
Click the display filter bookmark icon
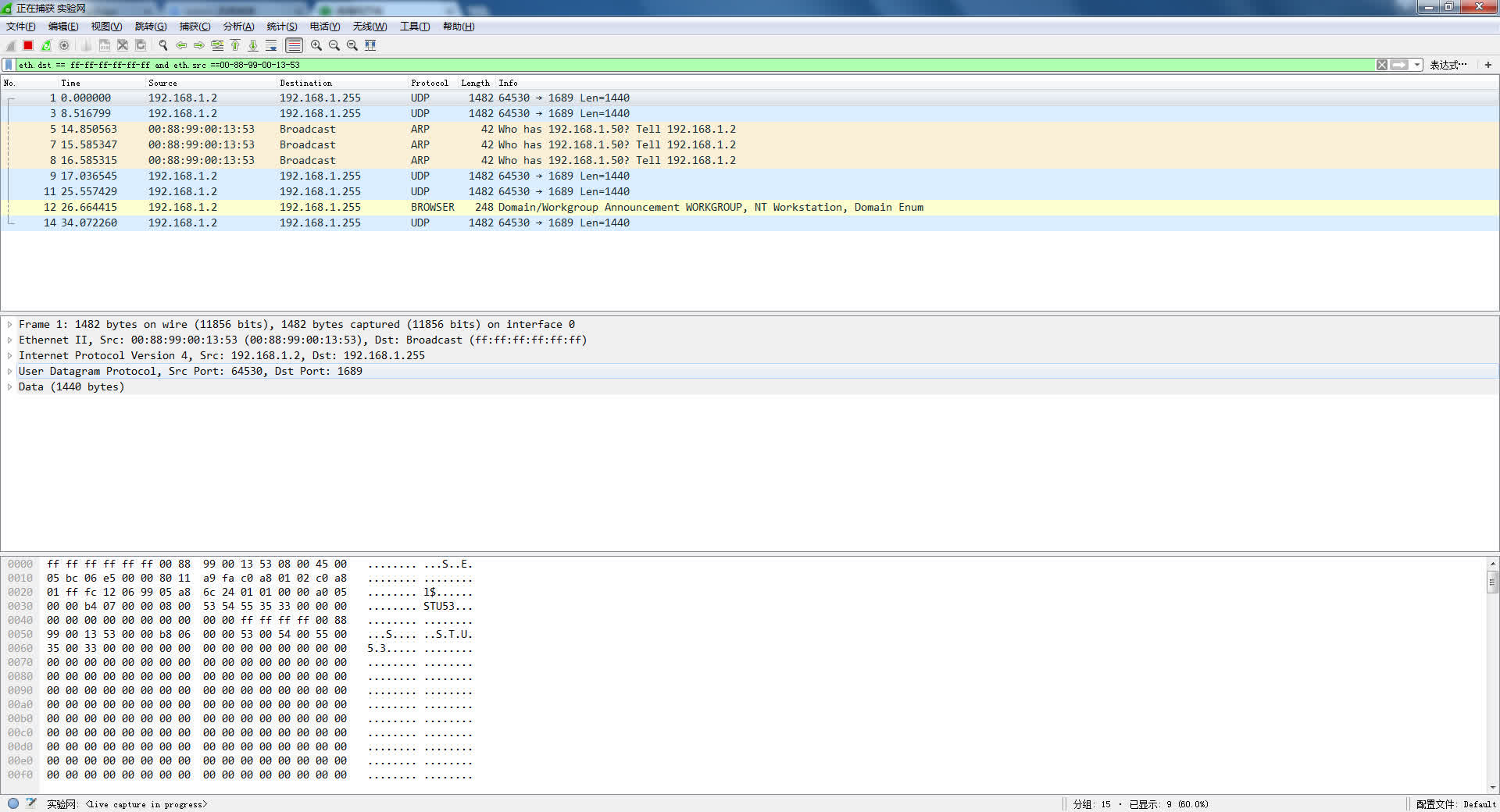point(9,65)
